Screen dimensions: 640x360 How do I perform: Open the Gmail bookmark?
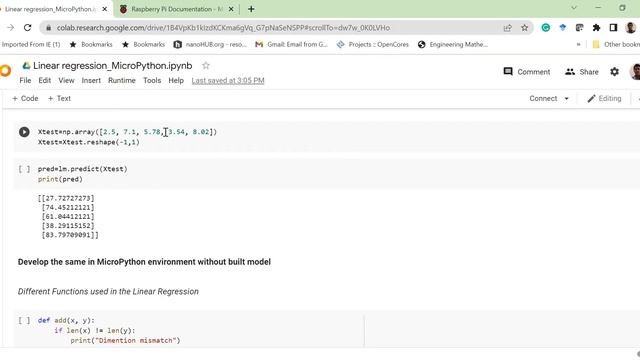291,44
